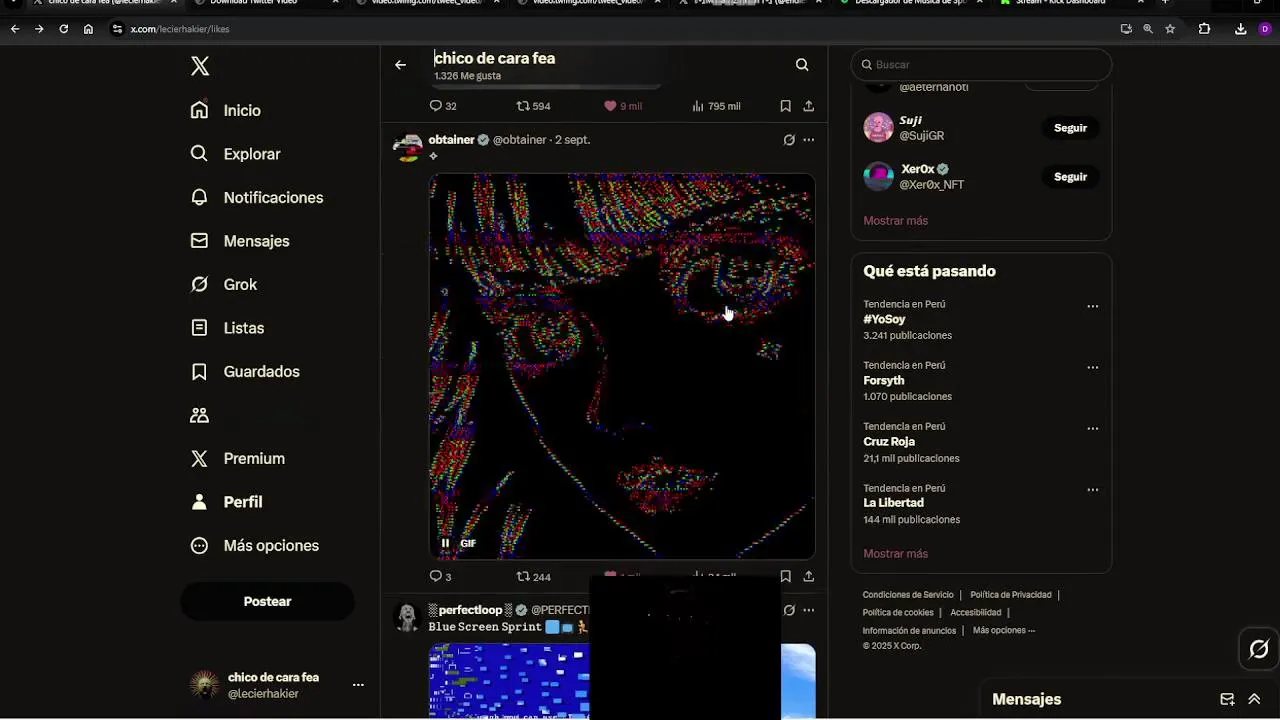Open Política de cookies link
This screenshot has width=1280, height=720.
(x=898, y=613)
